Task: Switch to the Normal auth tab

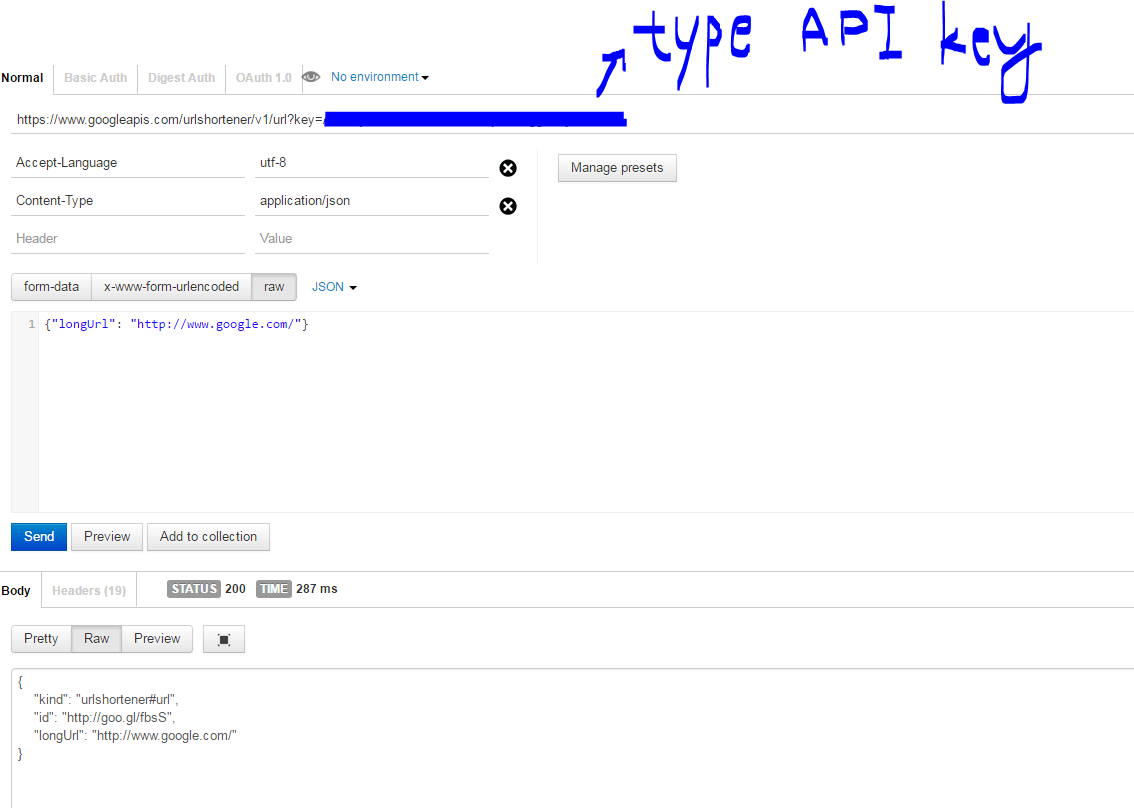Action: tap(22, 78)
